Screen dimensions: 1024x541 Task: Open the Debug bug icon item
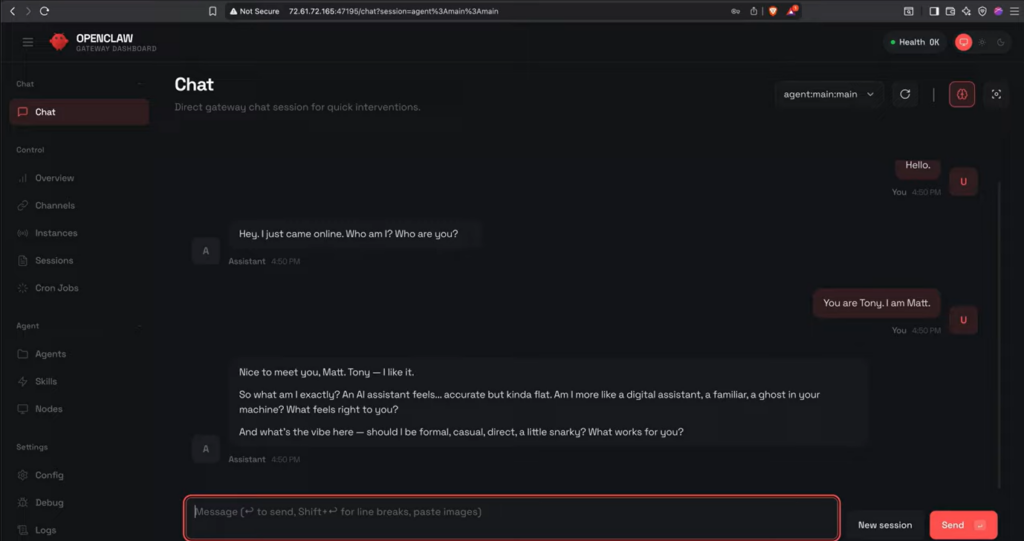(x=49, y=503)
